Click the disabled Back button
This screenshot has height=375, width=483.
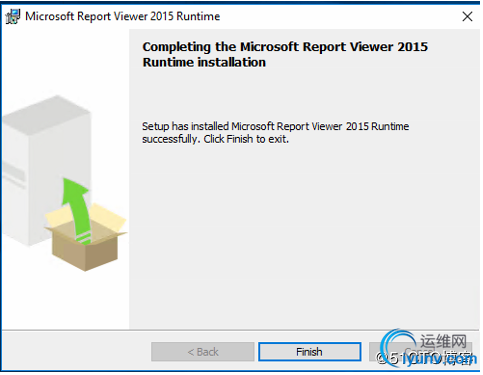tap(202, 352)
